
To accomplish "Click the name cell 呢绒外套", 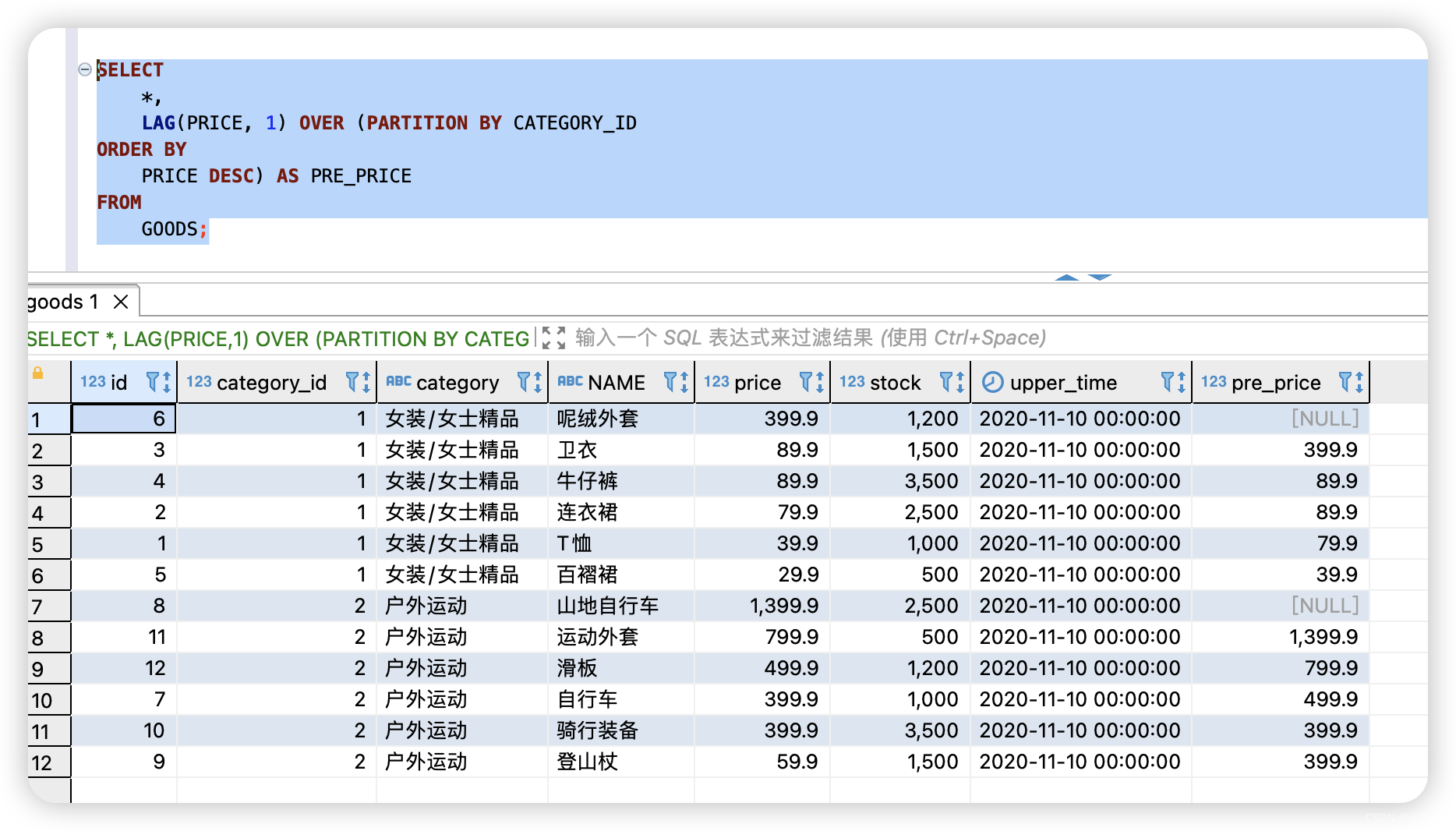I will click(x=620, y=419).
